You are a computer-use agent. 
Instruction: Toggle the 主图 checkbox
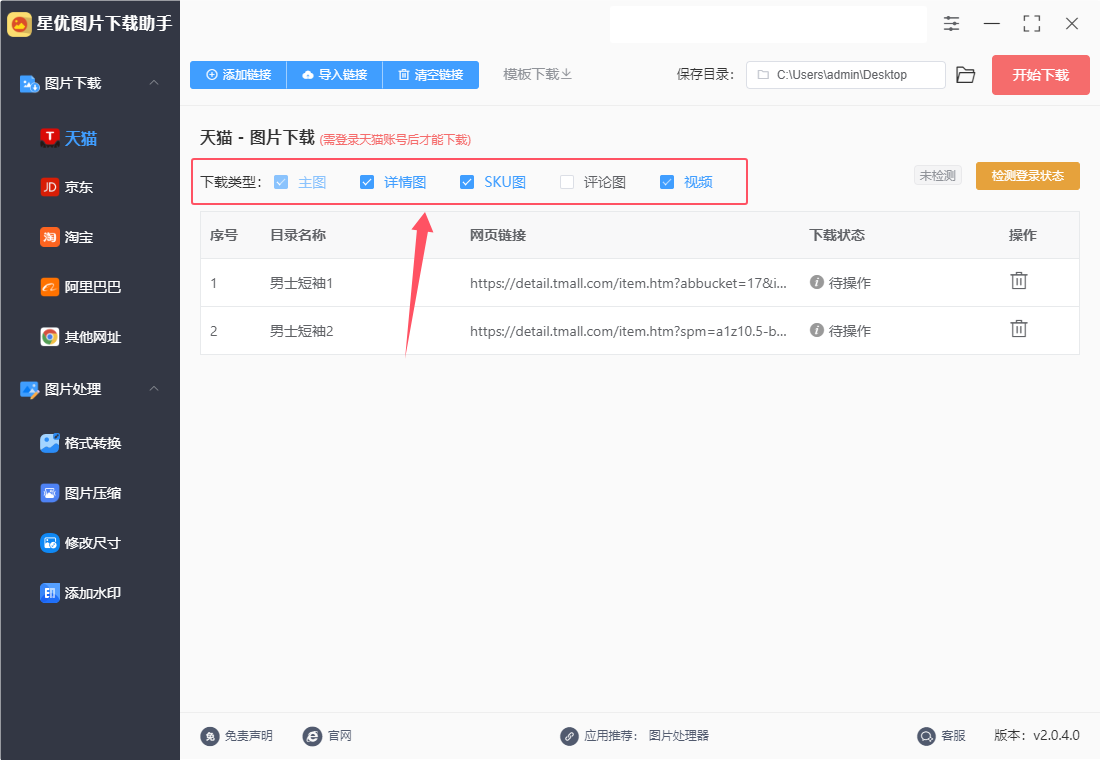coord(281,182)
